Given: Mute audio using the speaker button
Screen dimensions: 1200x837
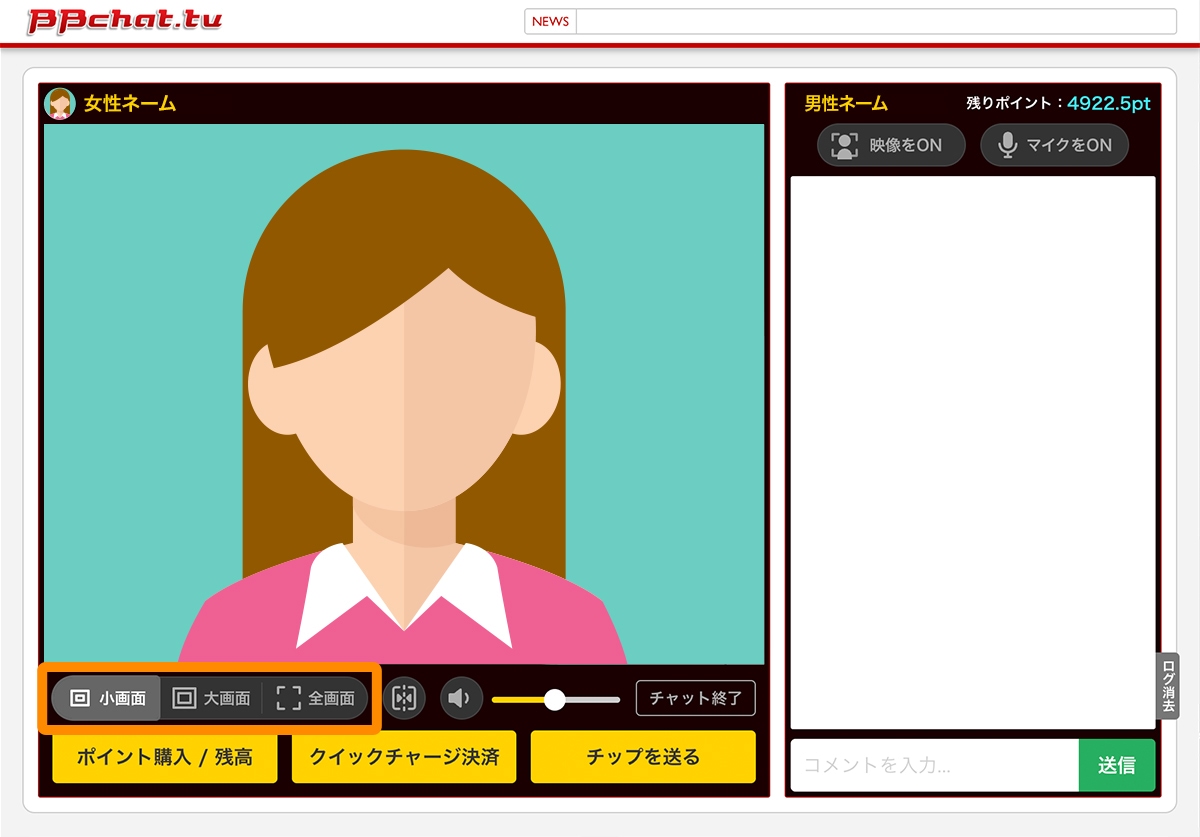Looking at the screenshot, I should 461,698.
